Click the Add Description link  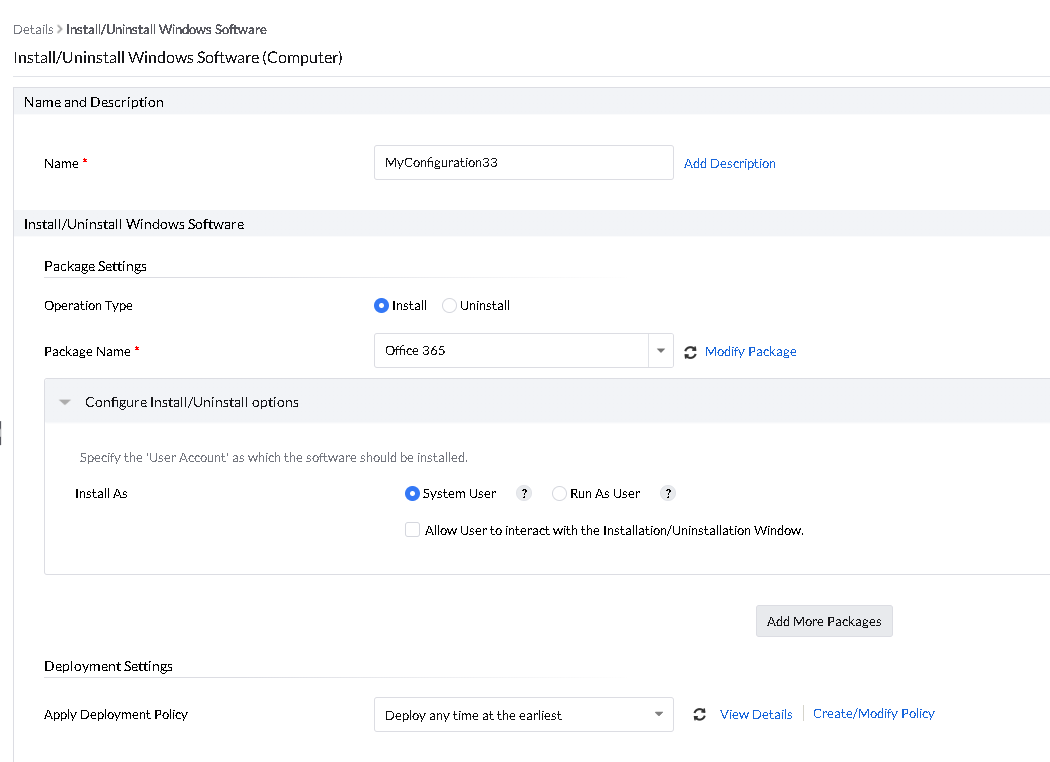(729, 164)
